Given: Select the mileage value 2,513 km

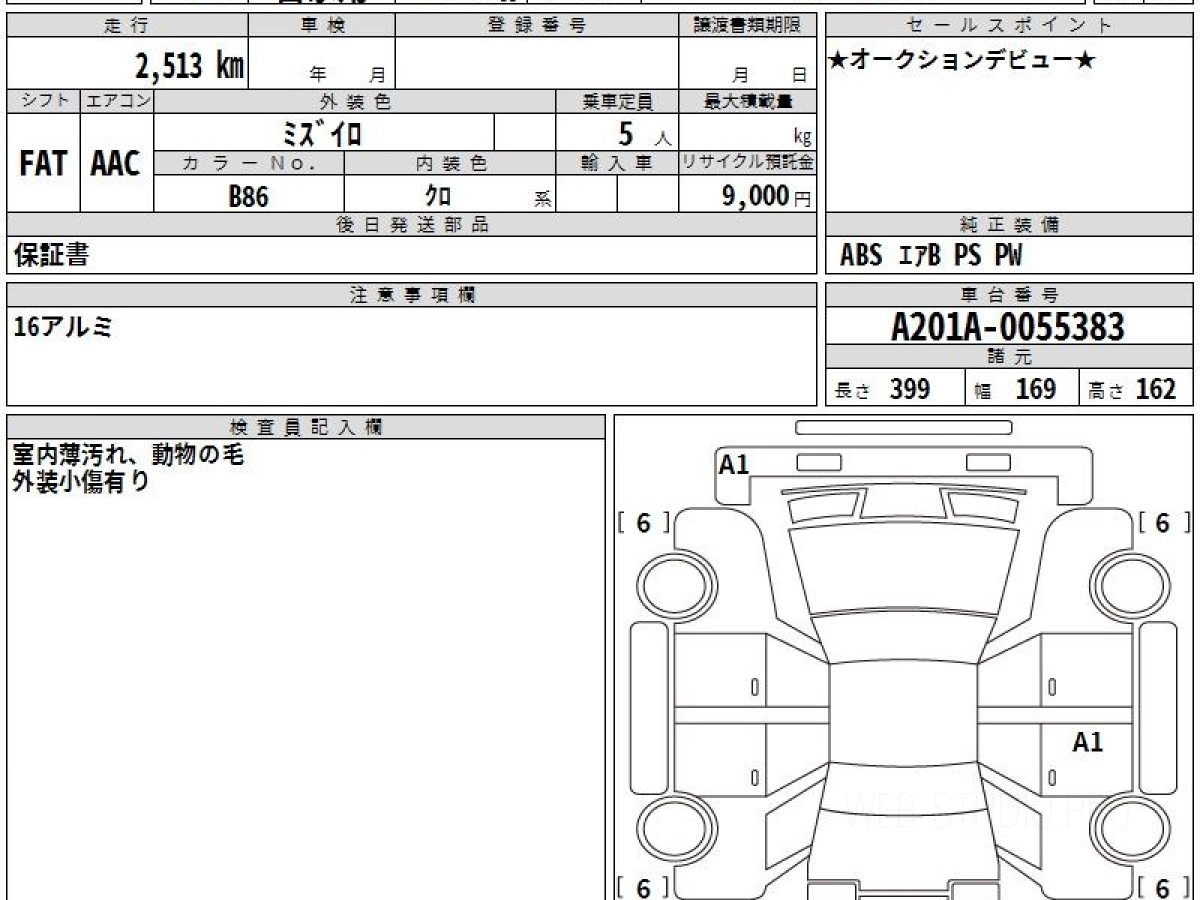Looking at the screenshot, I should pyautogui.click(x=190, y=66).
